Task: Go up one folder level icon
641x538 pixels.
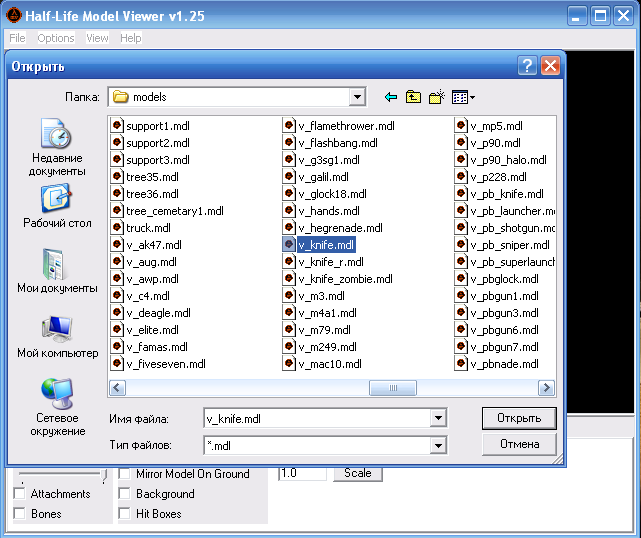Action: point(413,97)
